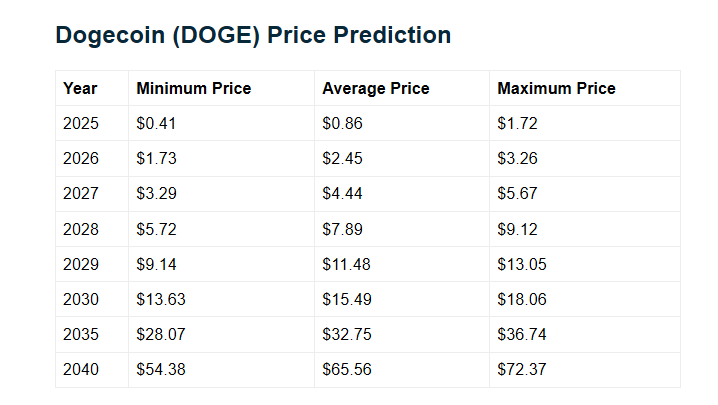Image resolution: width=718 pixels, height=405 pixels.
Task: Select the $9.14 minimum price cell
Action: pos(157,264)
